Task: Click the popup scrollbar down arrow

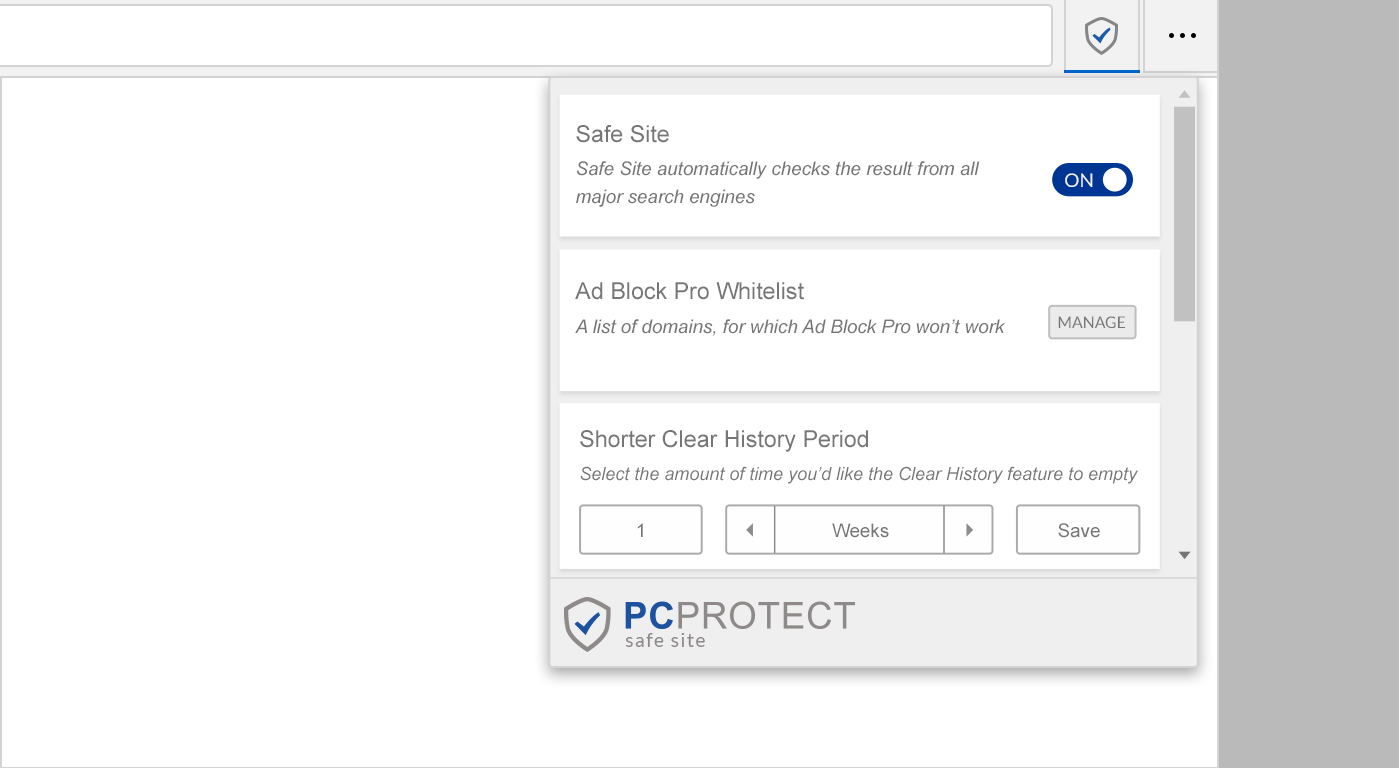Action: pos(1184,555)
